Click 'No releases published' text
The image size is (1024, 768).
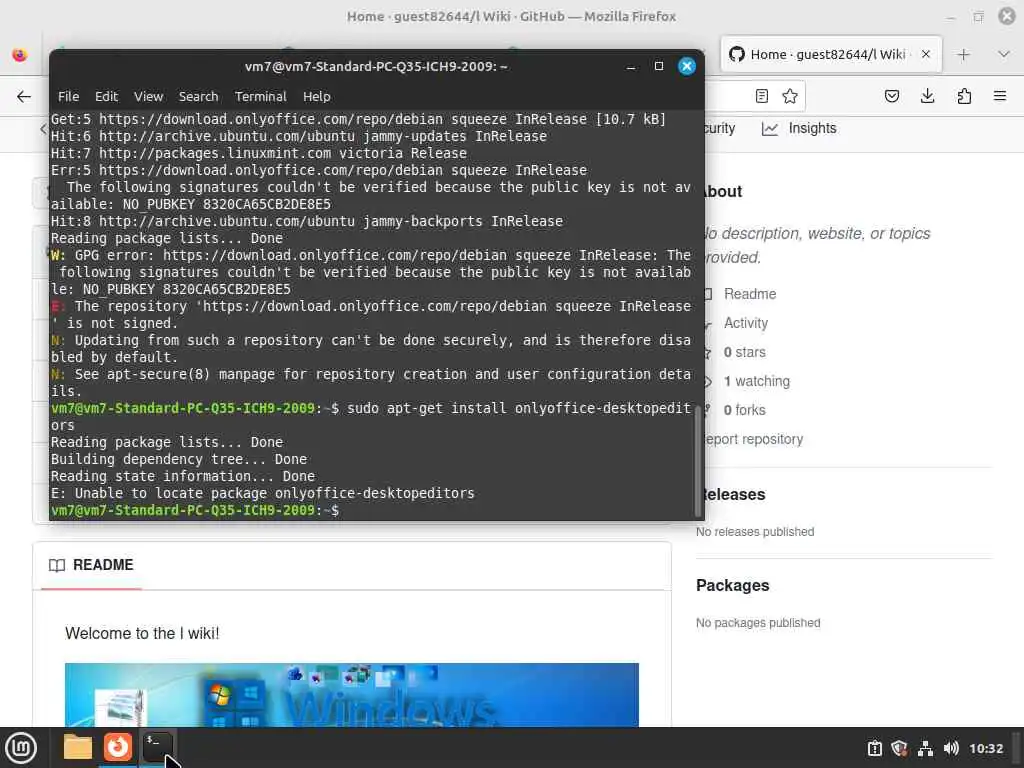point(755,532)
